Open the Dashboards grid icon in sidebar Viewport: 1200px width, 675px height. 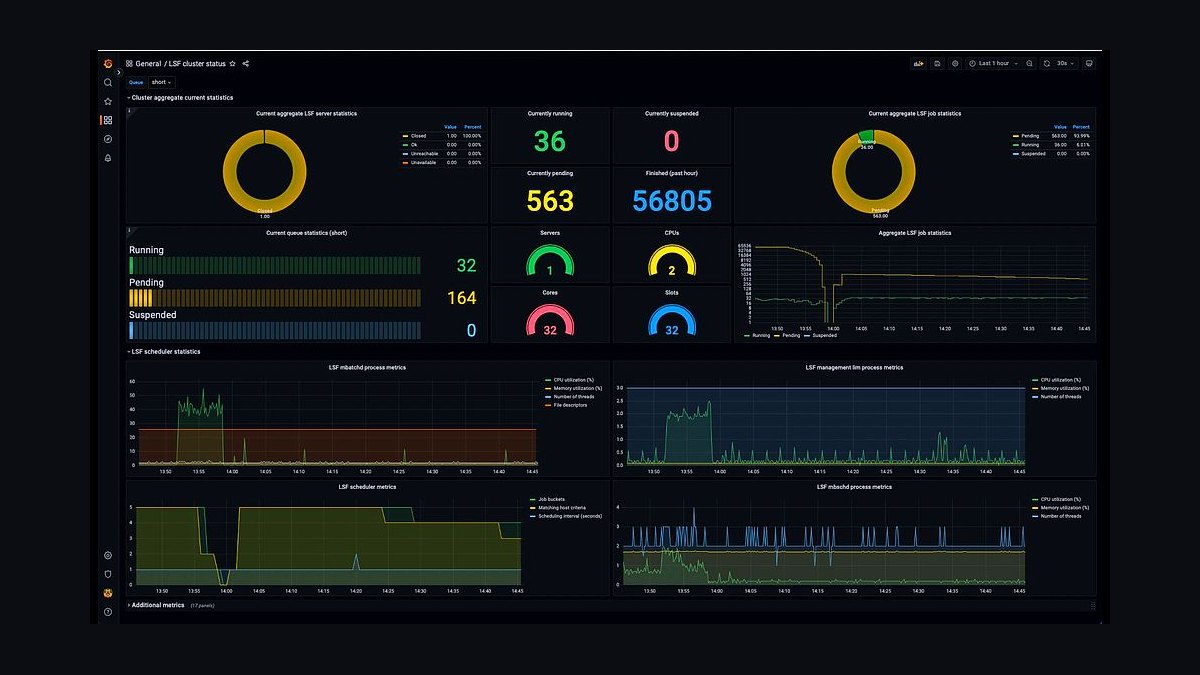click(107, 120)
